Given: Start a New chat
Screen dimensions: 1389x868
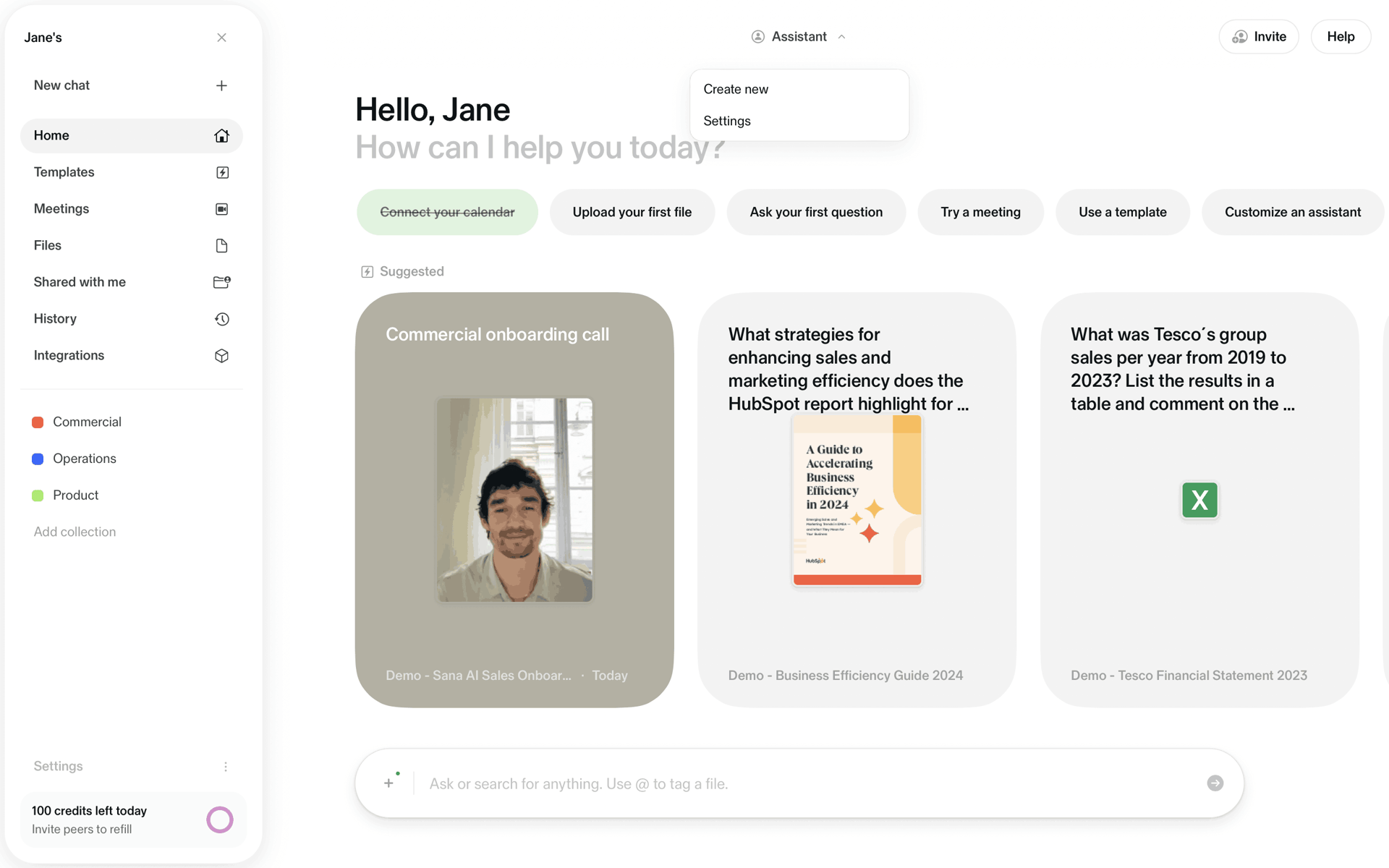Looking at the screenshot, I should click(132, 85).
